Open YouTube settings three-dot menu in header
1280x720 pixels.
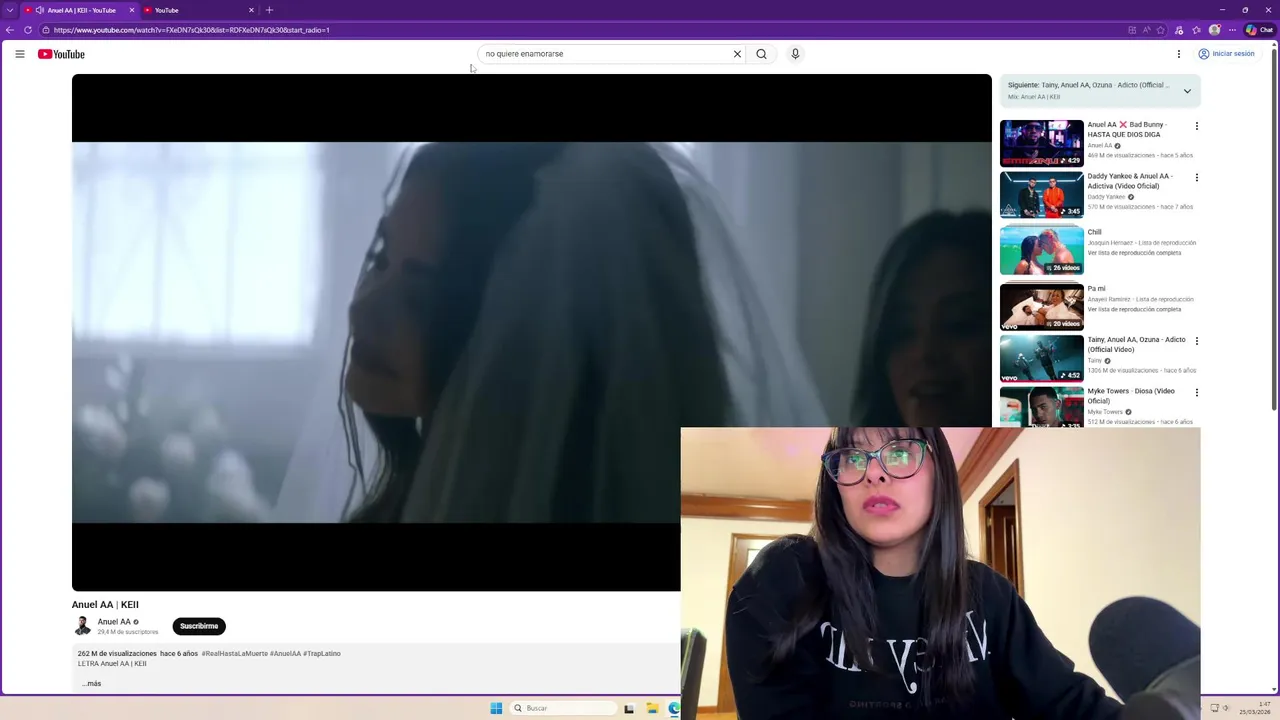coord(1178,54)
